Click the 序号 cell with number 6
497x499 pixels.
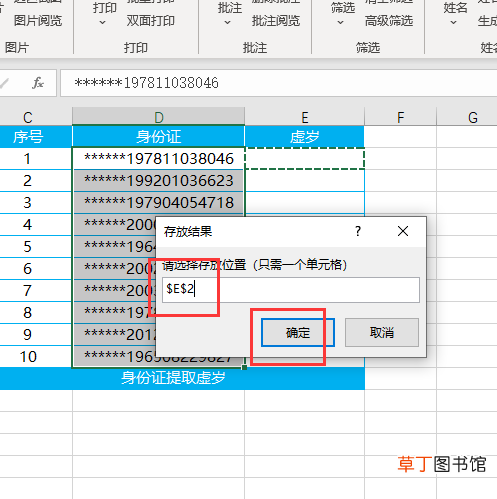36,269
